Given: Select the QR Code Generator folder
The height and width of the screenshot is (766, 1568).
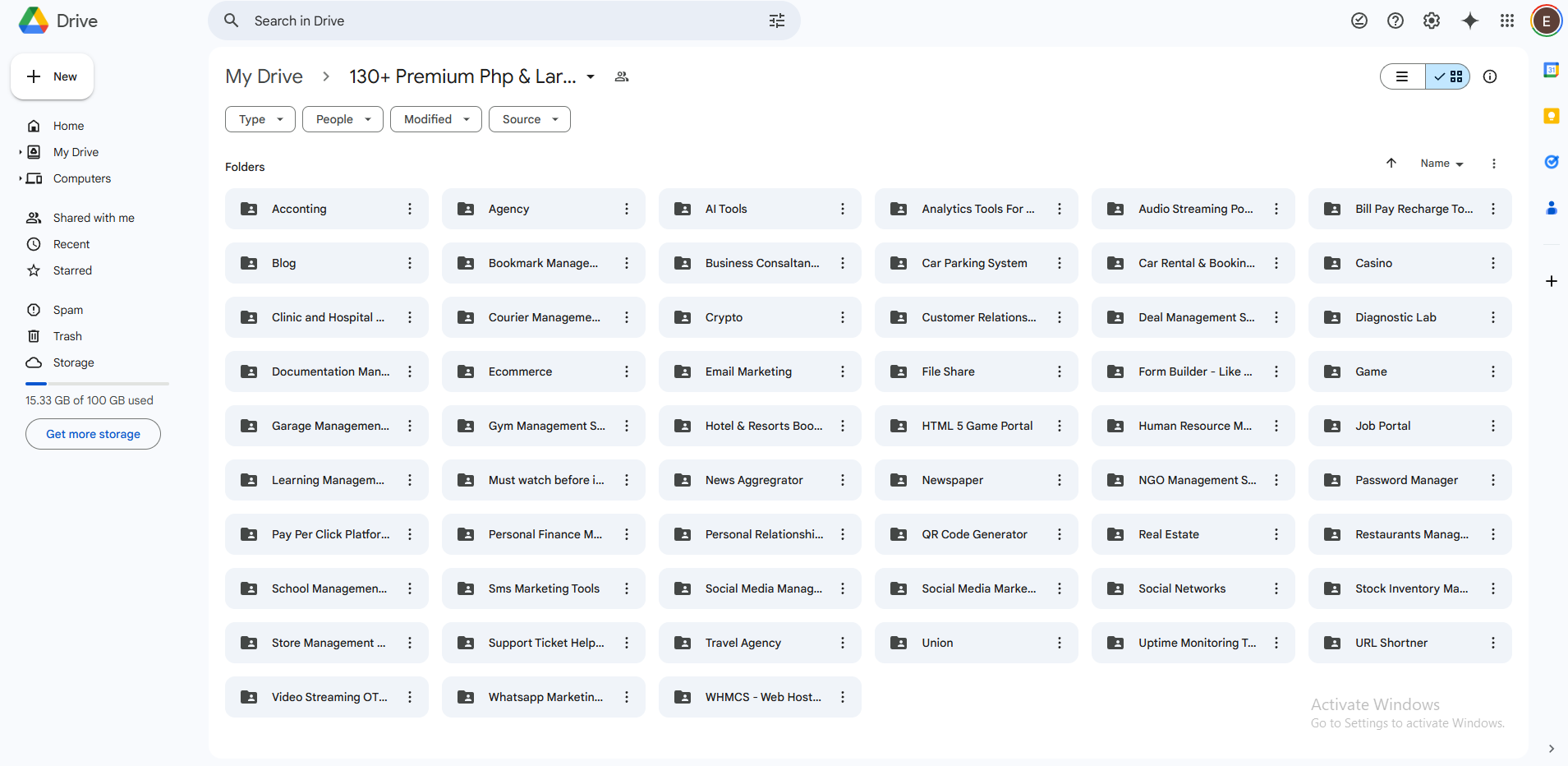Looking at the screenshot, I should 977,534.
